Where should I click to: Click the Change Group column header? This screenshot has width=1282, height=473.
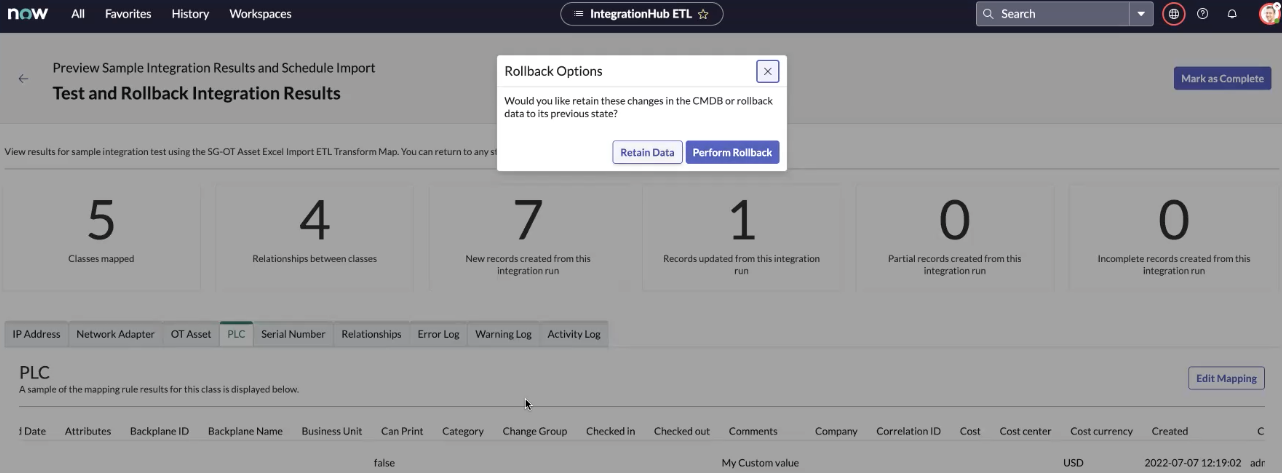[x=534, y=431]
